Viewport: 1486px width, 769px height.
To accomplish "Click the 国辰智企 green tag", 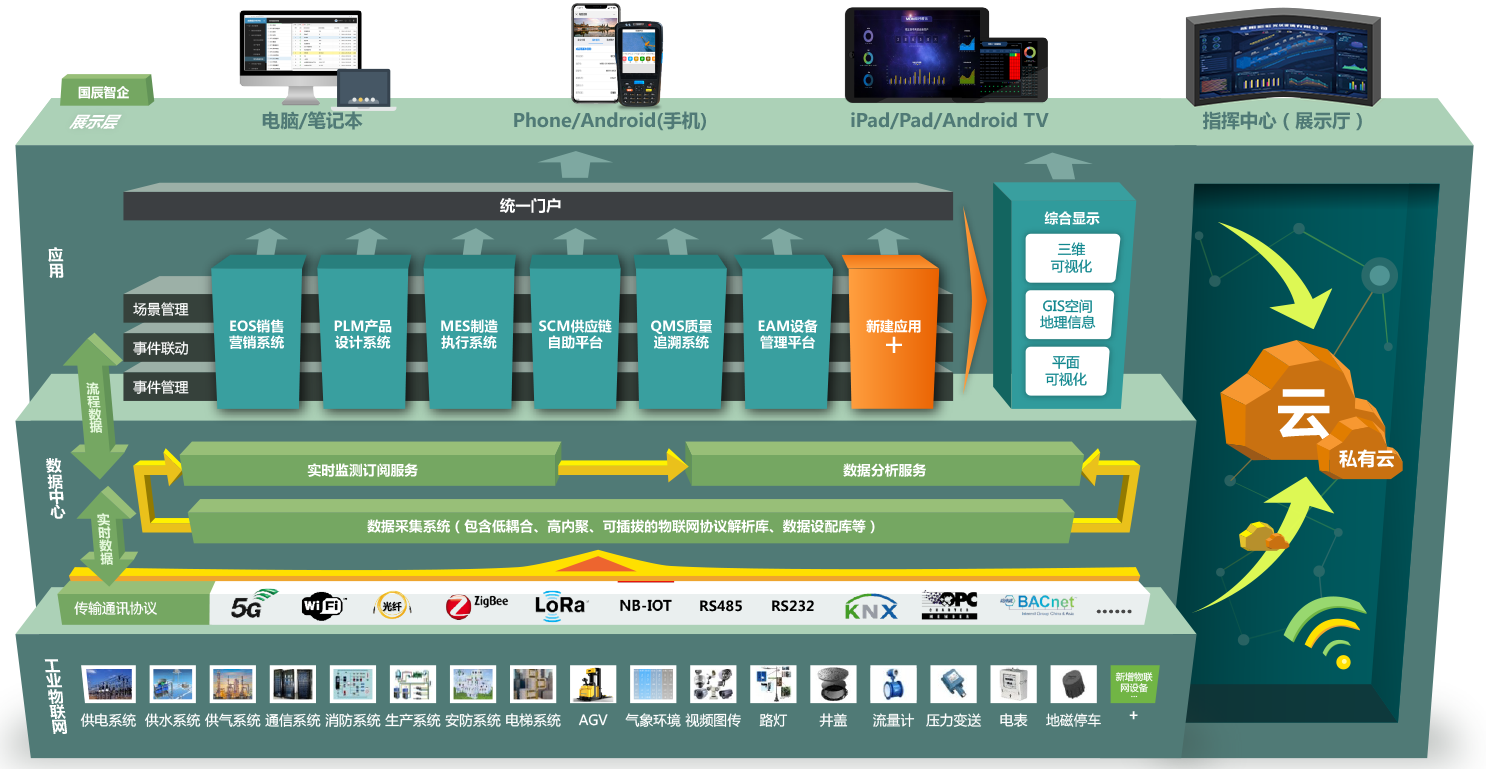I will pos(106,91).
